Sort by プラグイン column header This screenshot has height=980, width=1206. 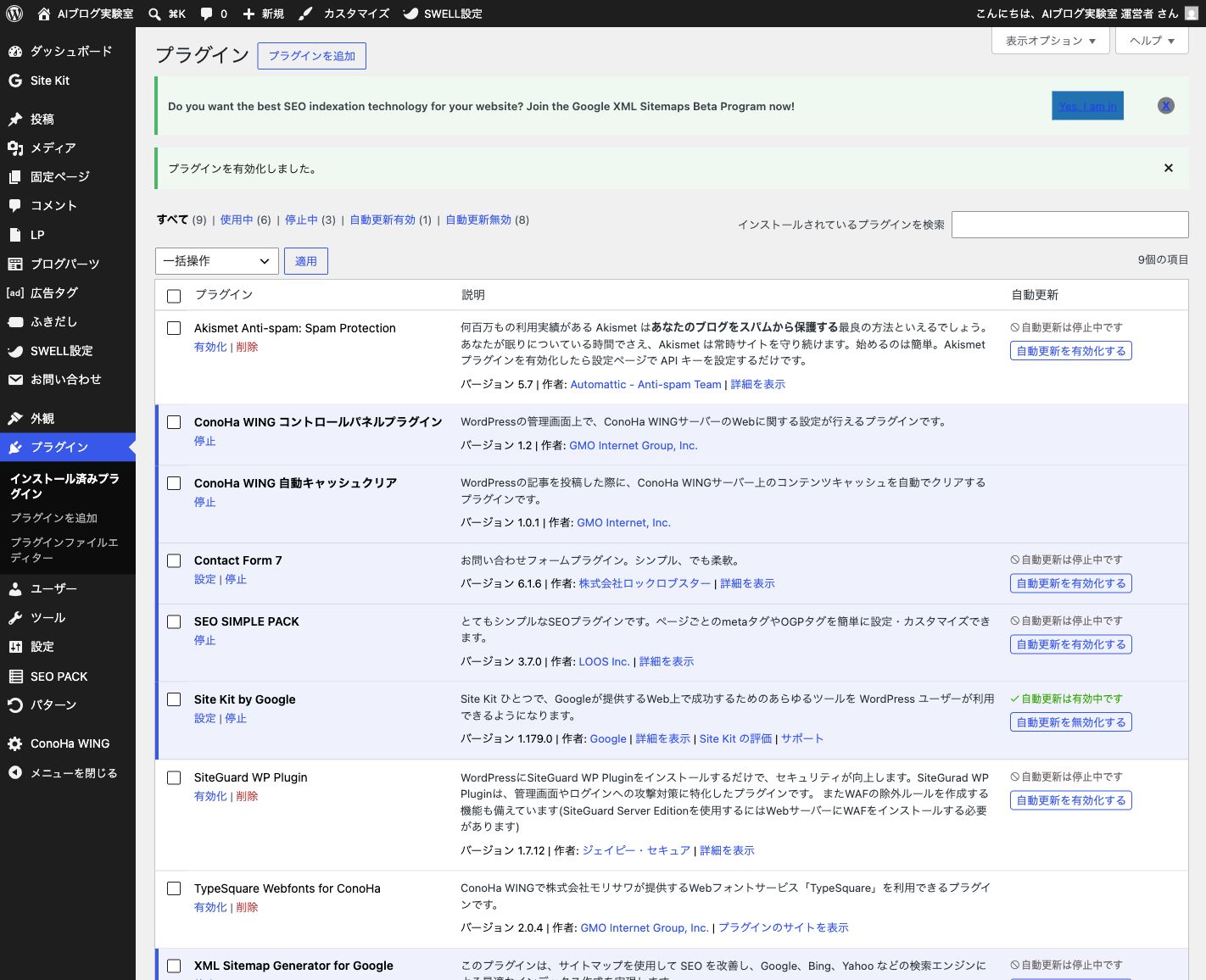point(224,294)
